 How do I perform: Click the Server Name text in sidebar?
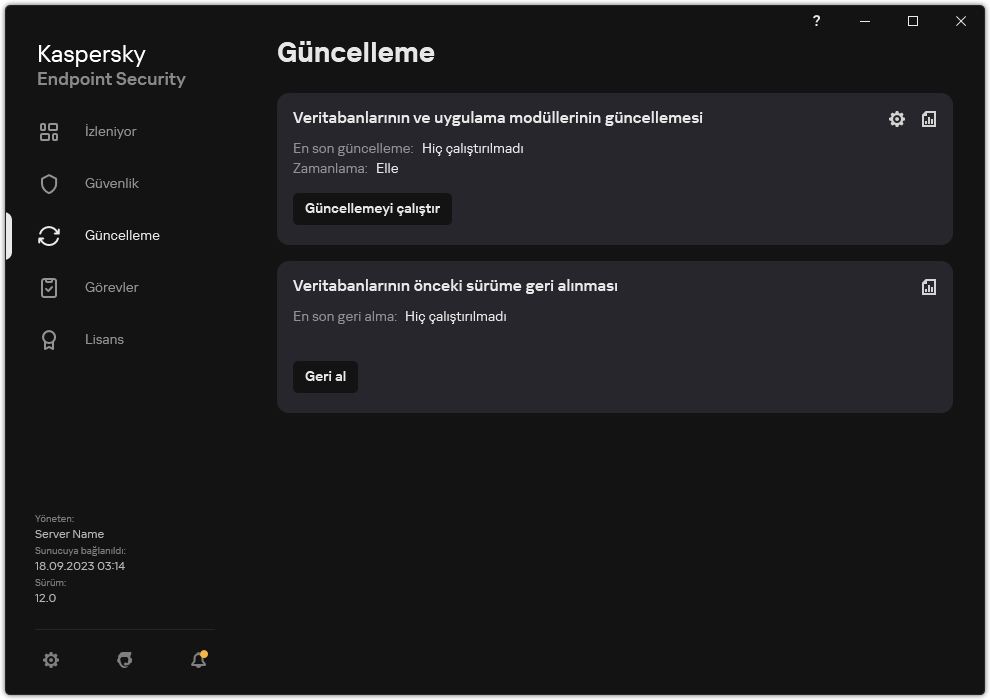[x=69, y=534]
